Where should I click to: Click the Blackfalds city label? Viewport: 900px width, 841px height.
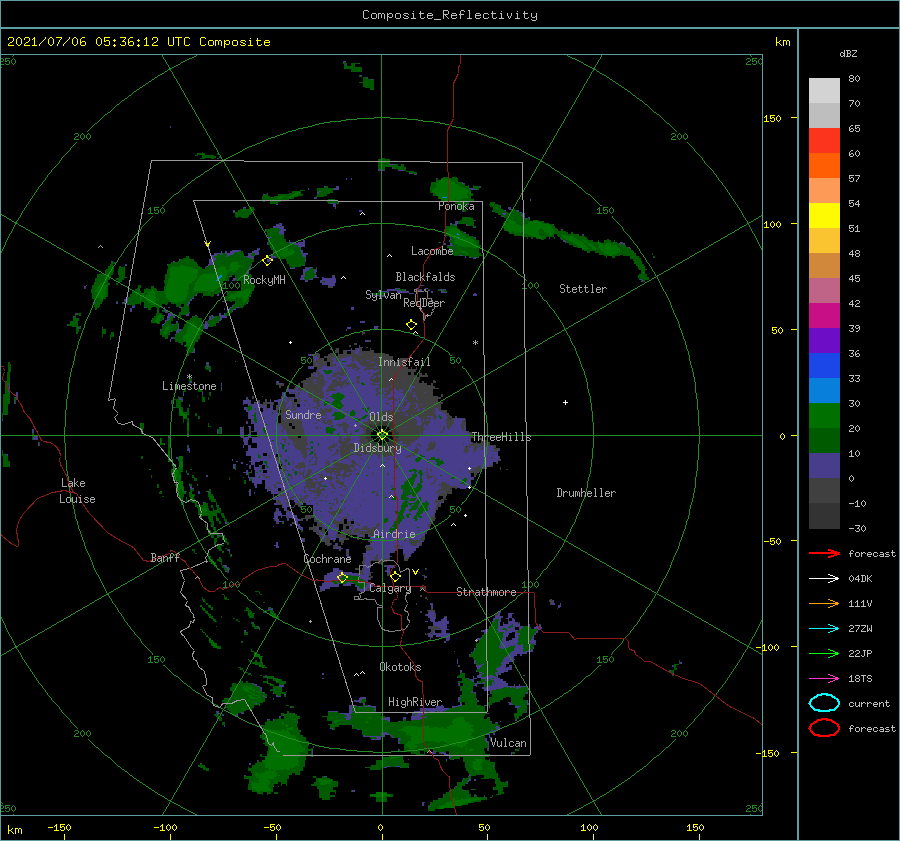click(x=425, y=277)
